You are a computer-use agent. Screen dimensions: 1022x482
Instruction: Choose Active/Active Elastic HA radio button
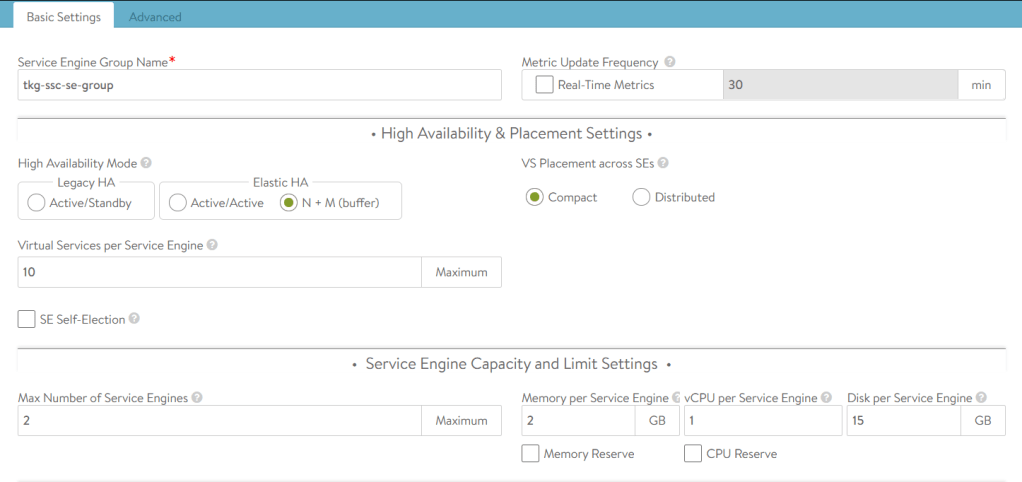pyautogui.click(x=178, y=203)
